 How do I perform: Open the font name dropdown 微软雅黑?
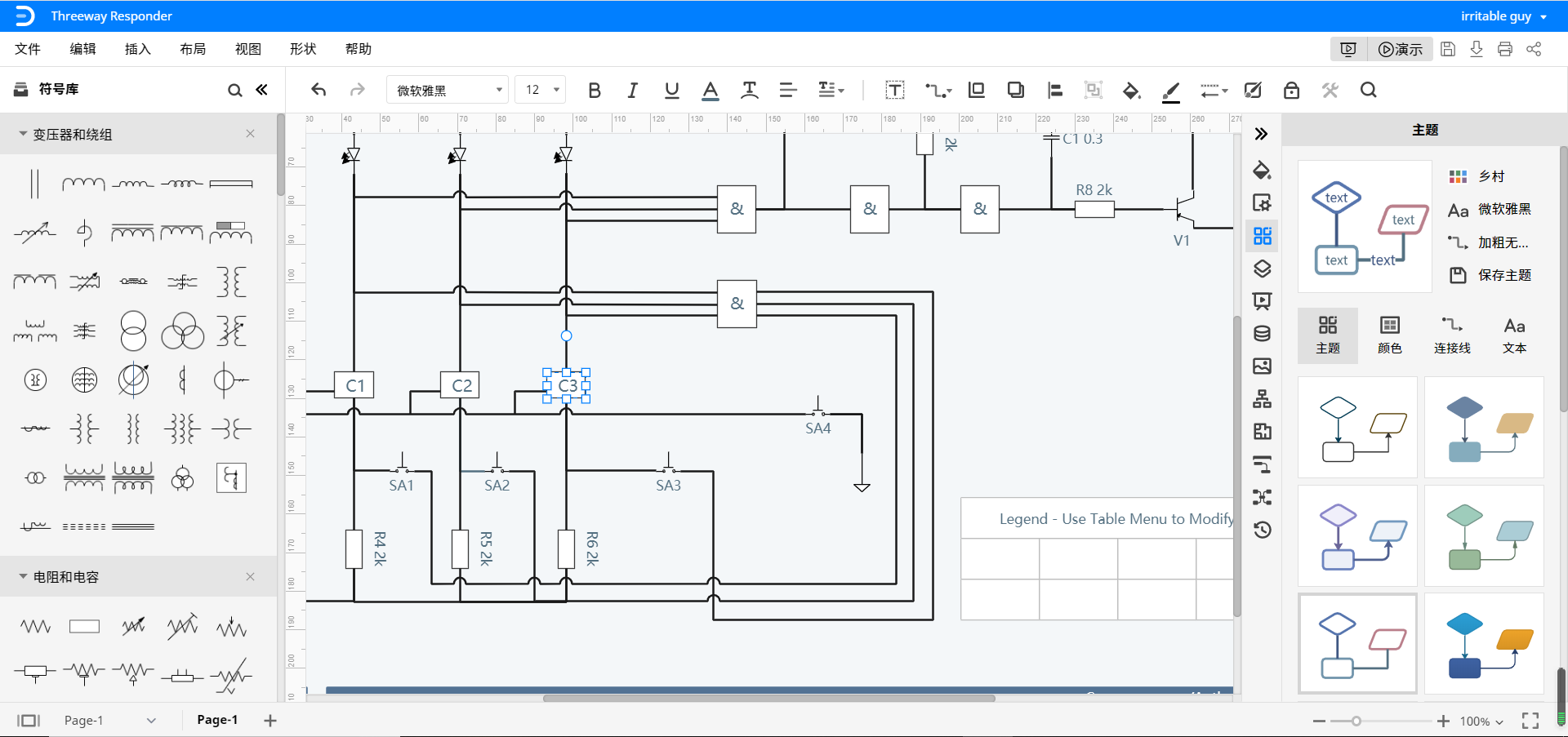448,90
